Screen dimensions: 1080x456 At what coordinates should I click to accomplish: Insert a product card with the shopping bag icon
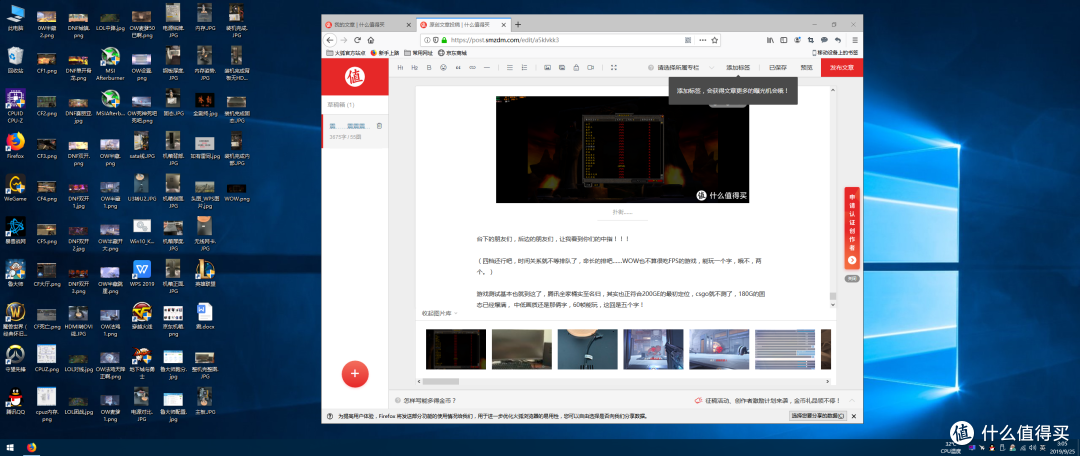[x=577, y=68]
